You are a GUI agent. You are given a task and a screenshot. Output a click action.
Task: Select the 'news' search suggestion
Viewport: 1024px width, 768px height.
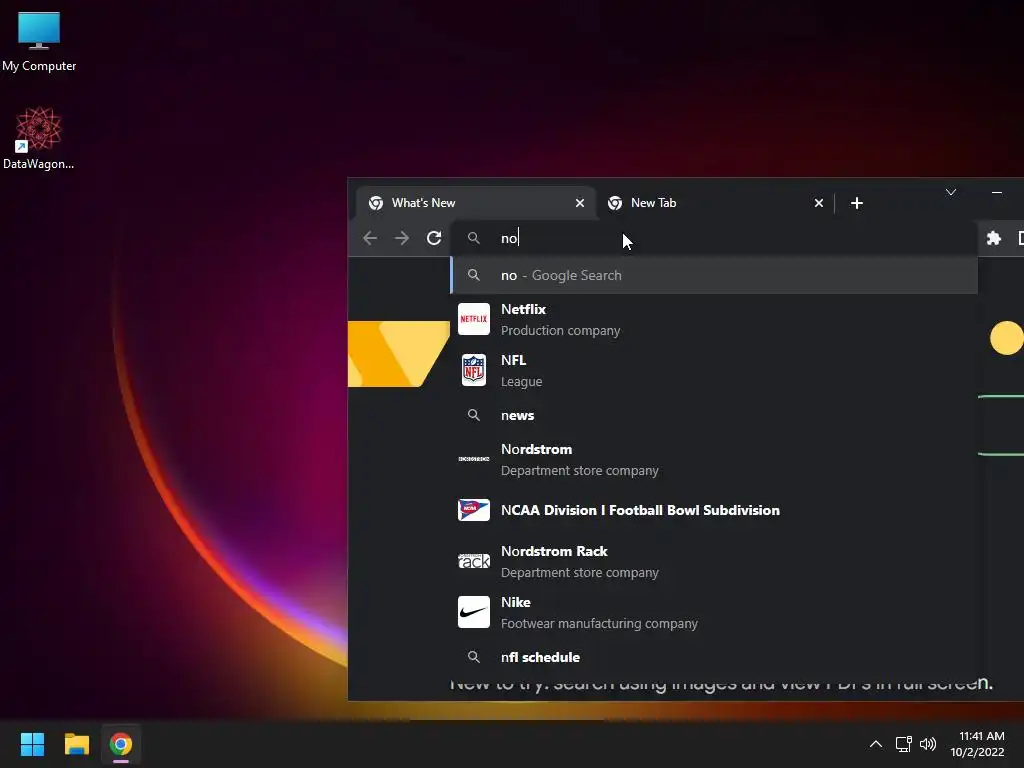(714, 415)
